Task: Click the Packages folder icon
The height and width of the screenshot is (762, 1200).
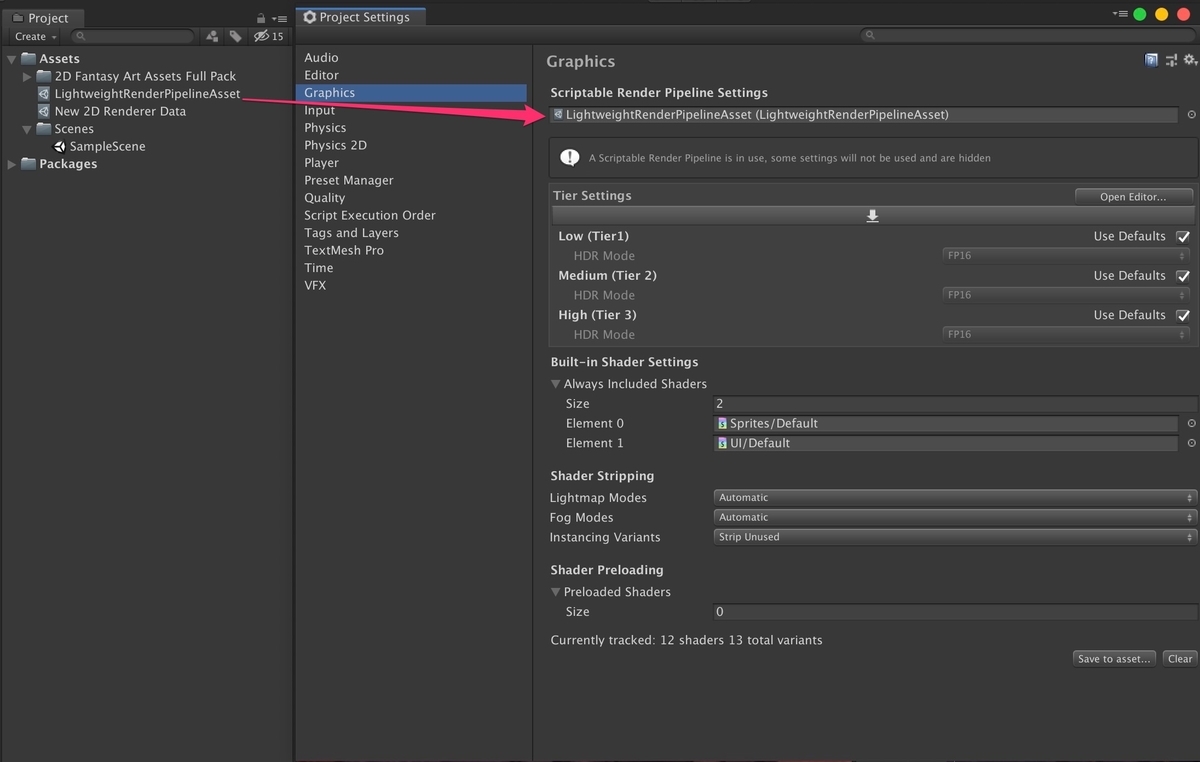Action: pyautogui.click(x=28, y=163)
